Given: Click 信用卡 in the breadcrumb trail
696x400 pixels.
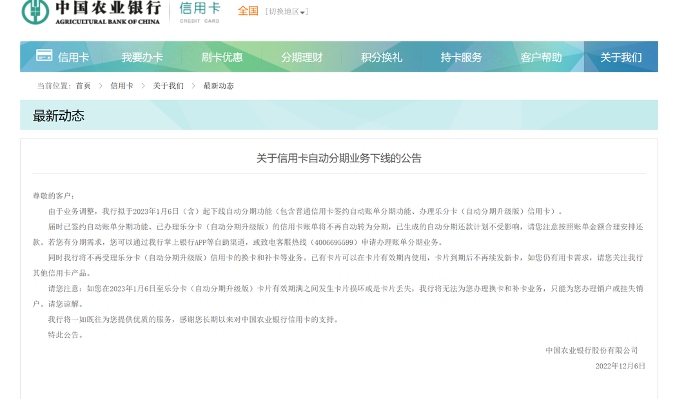Looking at the screenshot, I should pos(121,86).
